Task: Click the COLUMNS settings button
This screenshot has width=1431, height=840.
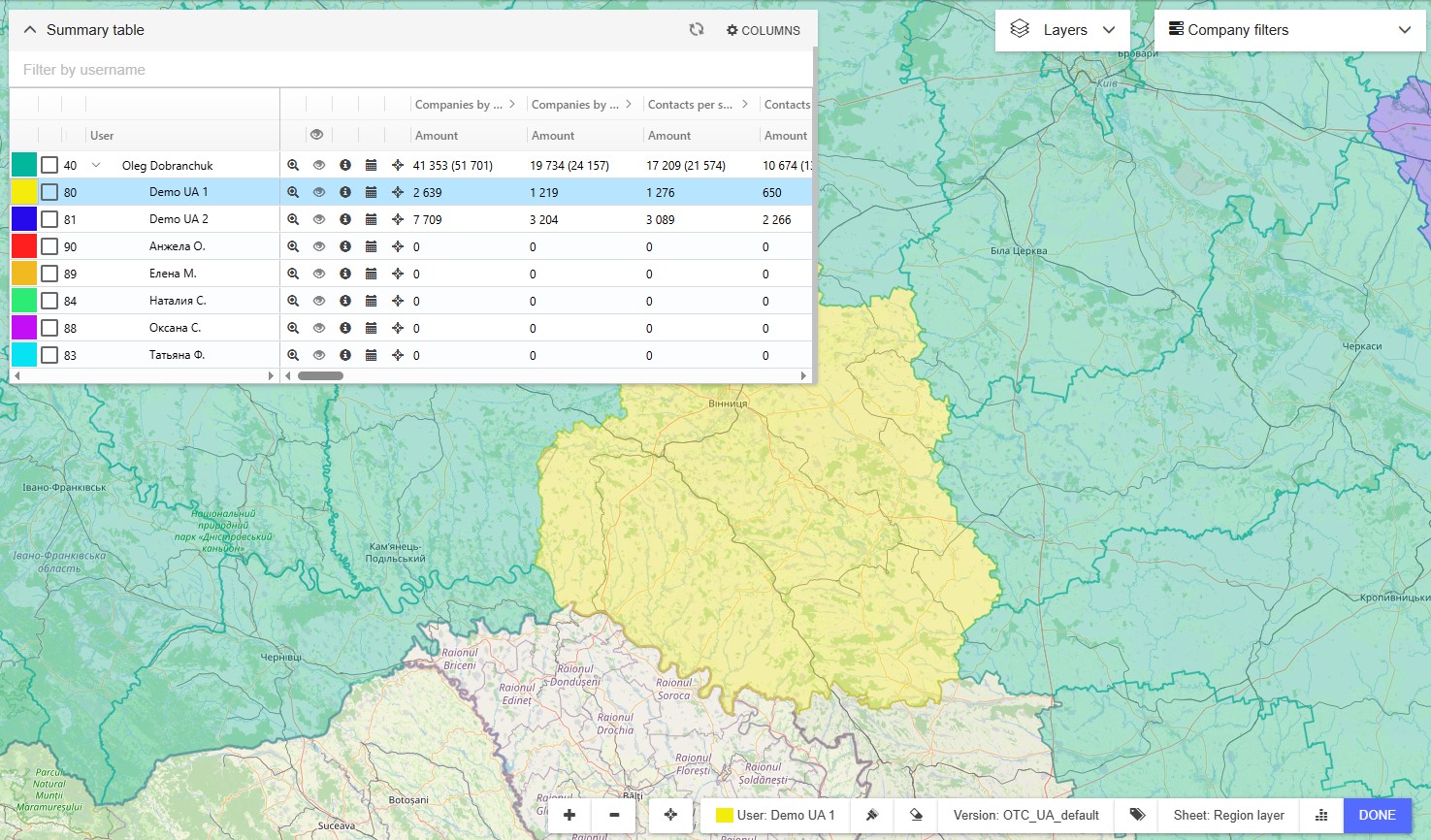Action: [x=764, y=30]
